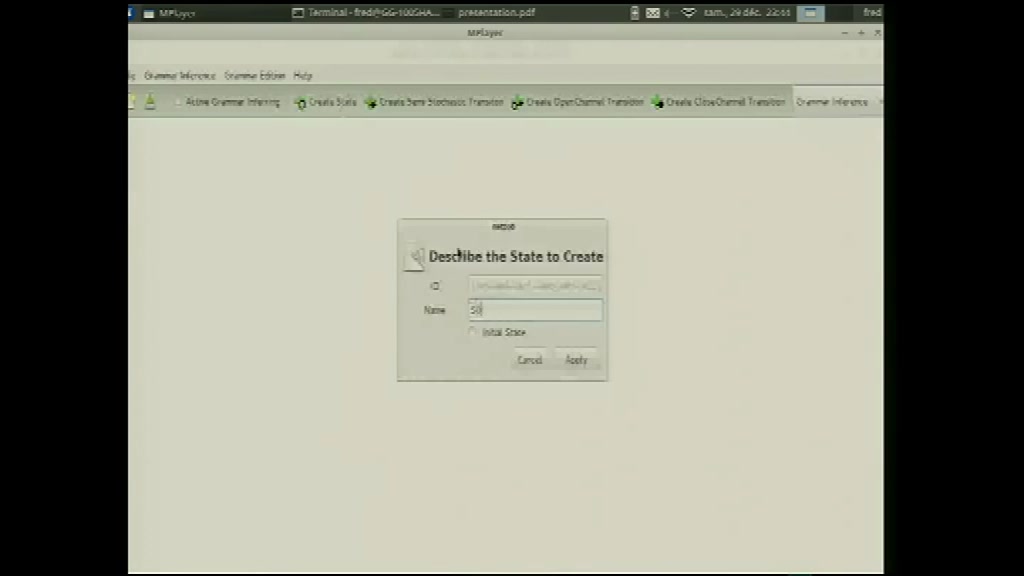This screenshot has width=1024, height=576.
Task: Click Create CloseChannel Transition tool
Action: 718,103
